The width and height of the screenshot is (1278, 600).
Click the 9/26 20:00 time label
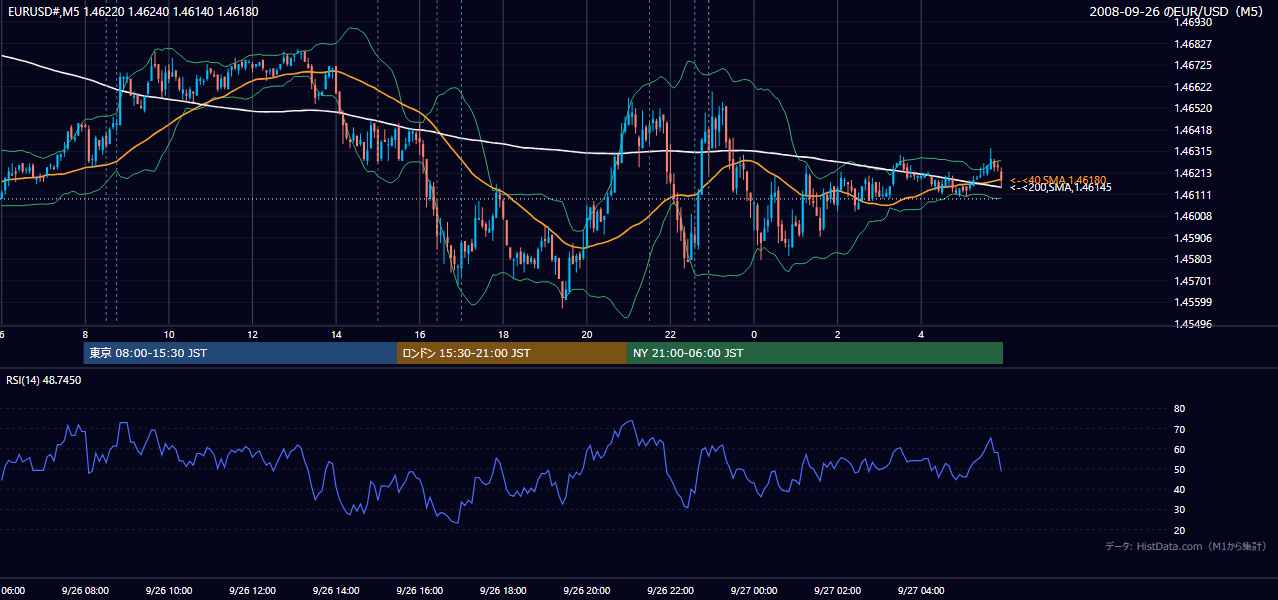(x=586, y=591)
